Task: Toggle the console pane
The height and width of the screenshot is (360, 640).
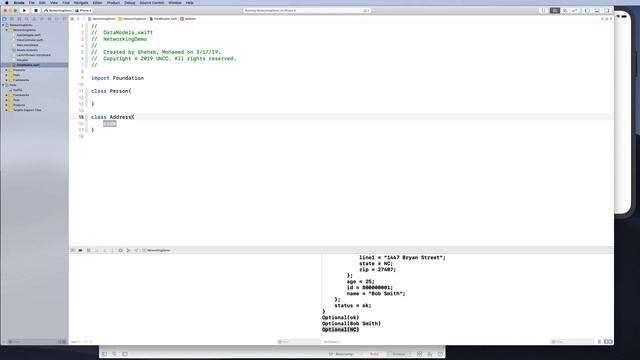Action: click(610, 342)
